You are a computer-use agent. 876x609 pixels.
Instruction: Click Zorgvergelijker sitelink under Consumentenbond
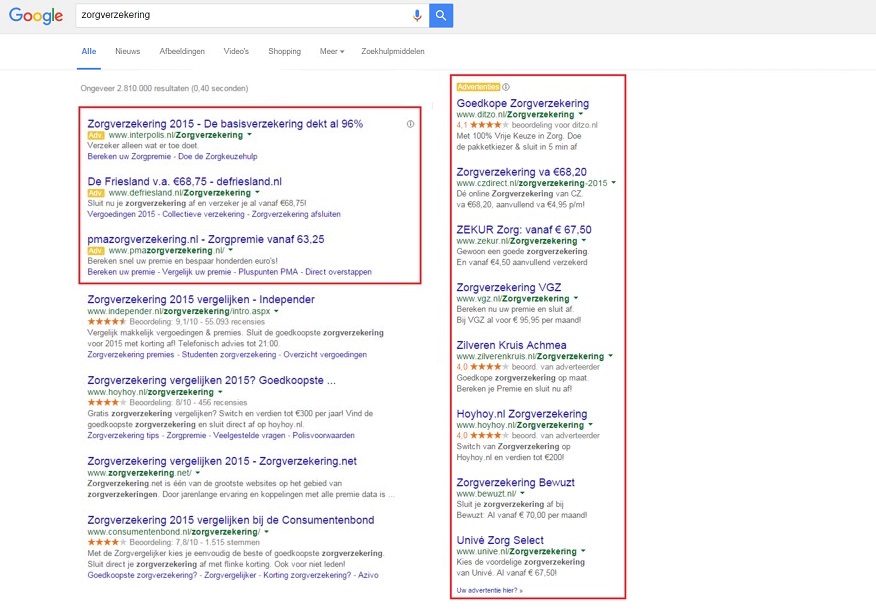pos(230,575)
